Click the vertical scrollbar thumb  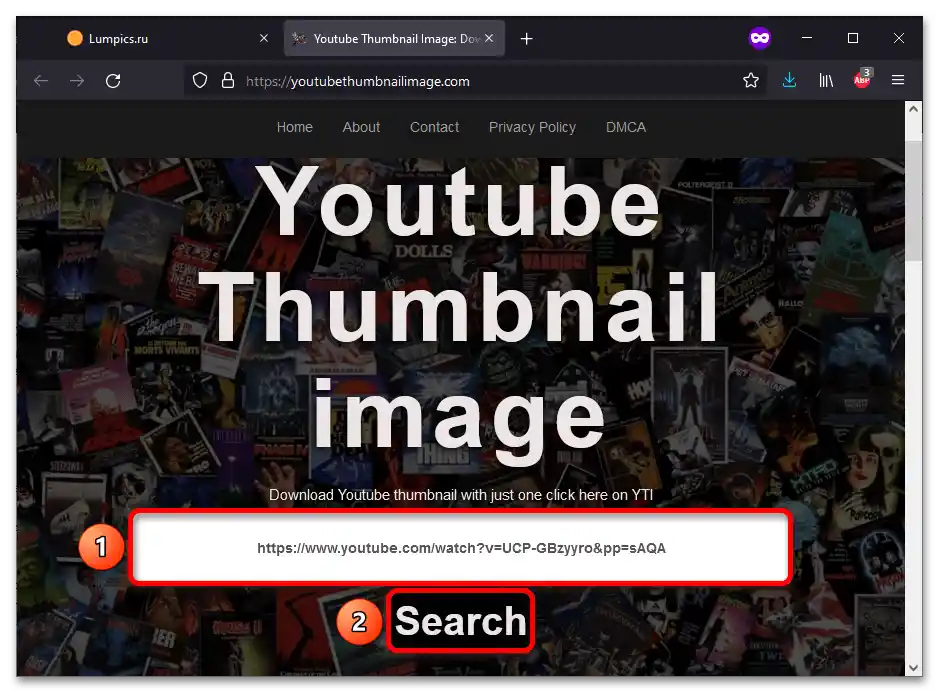913,201
